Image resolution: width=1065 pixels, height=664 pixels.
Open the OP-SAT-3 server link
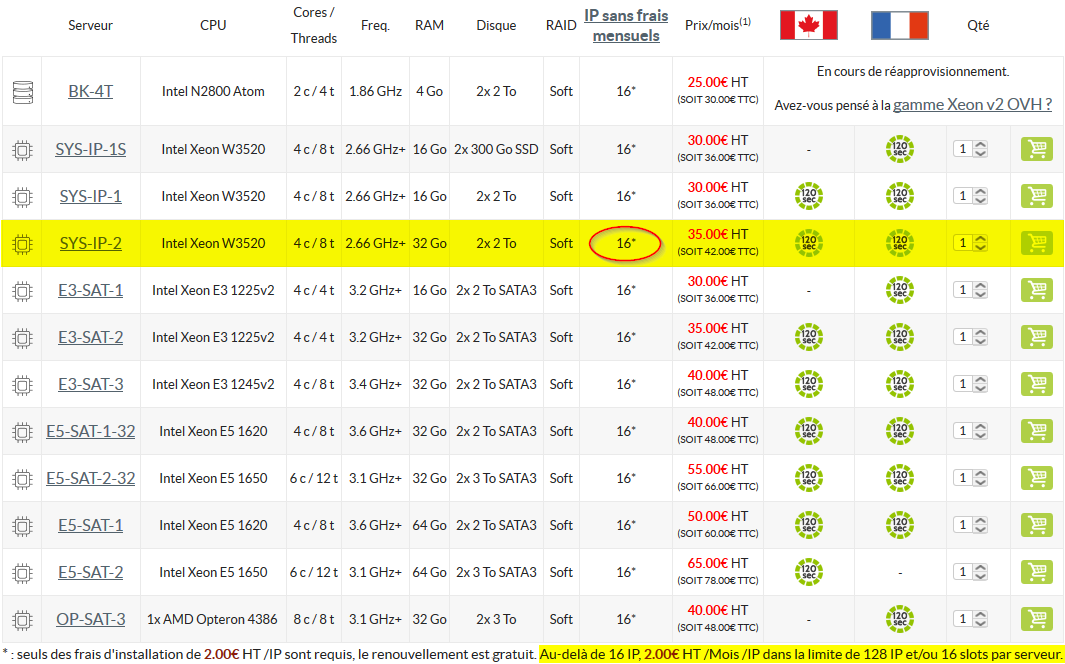tap(90, 619)
